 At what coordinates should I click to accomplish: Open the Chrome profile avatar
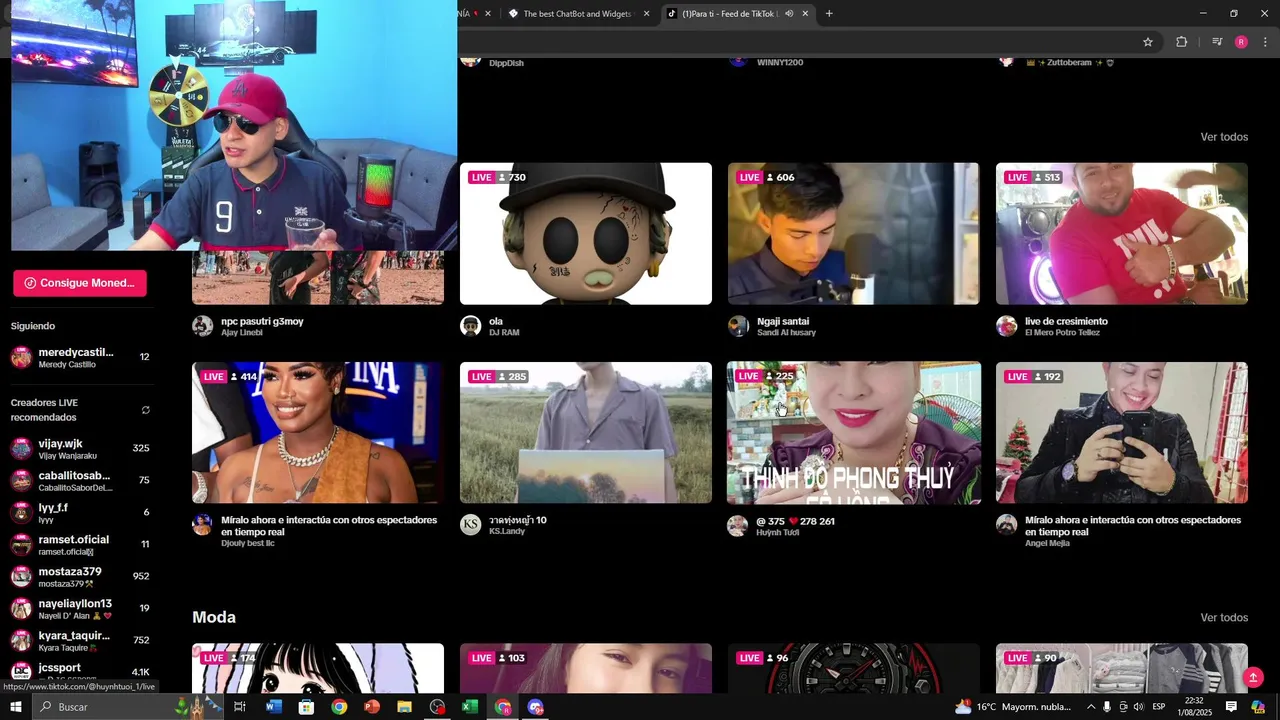pos(1241,42)
